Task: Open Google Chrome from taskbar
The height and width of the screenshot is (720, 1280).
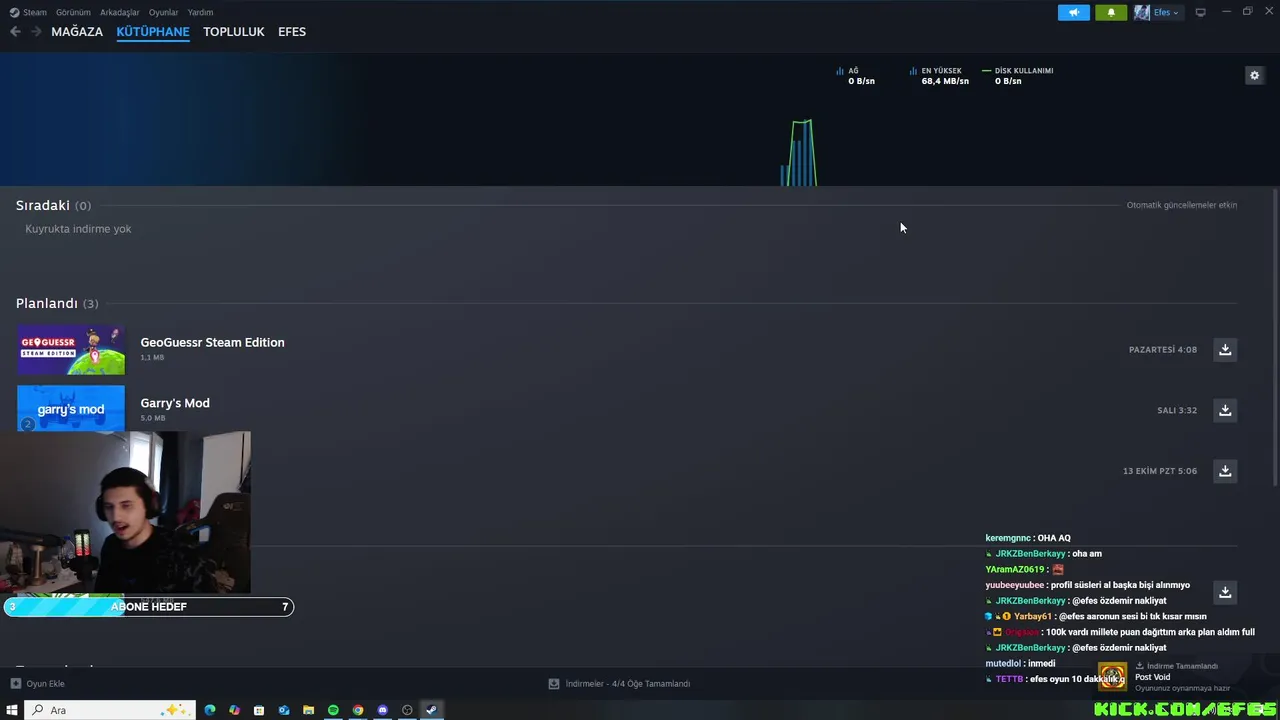Action: pyautogui.click(x=358, y=710)
